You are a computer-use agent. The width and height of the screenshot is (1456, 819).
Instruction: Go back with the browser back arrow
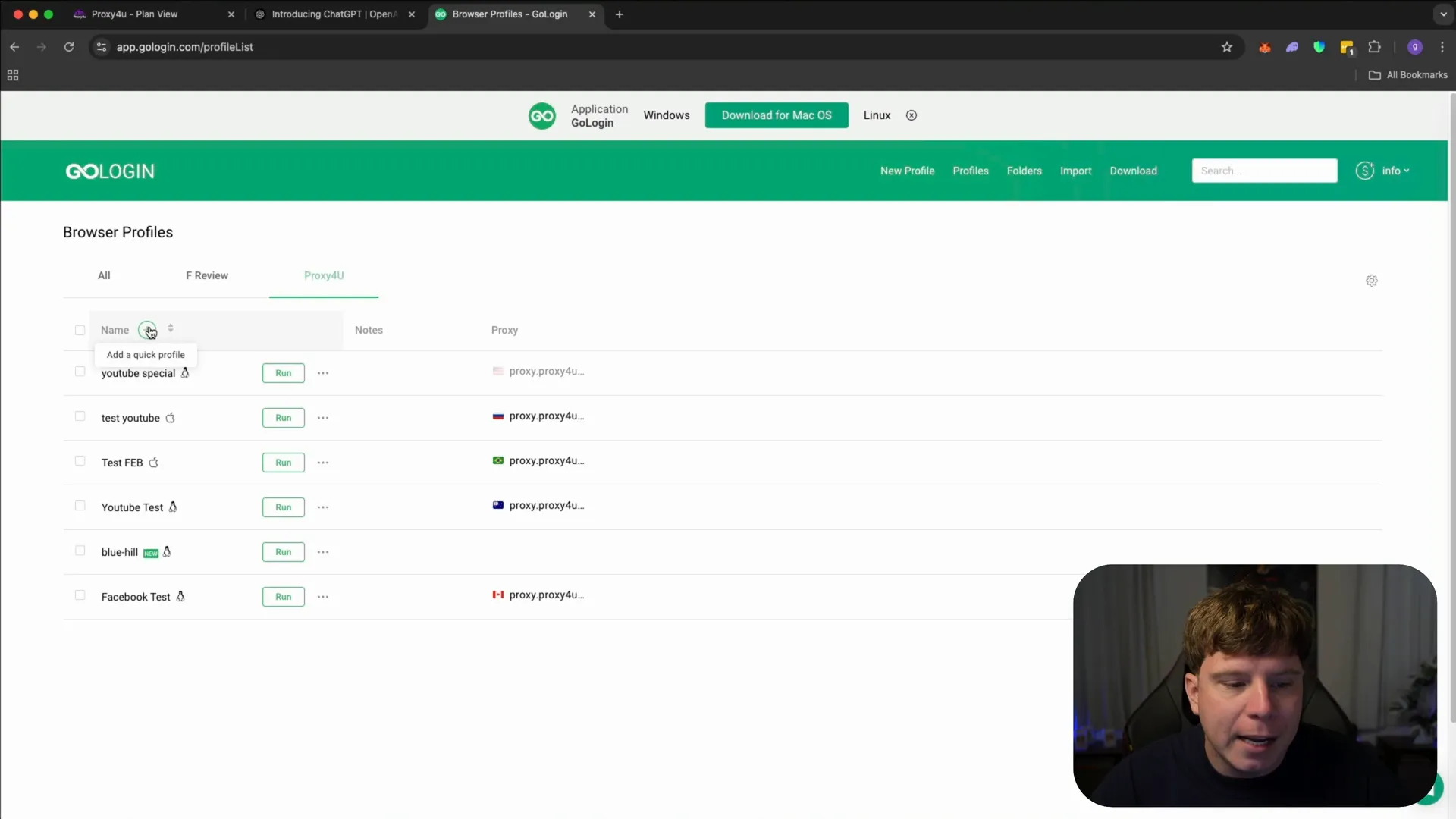[x=14, y=47]
